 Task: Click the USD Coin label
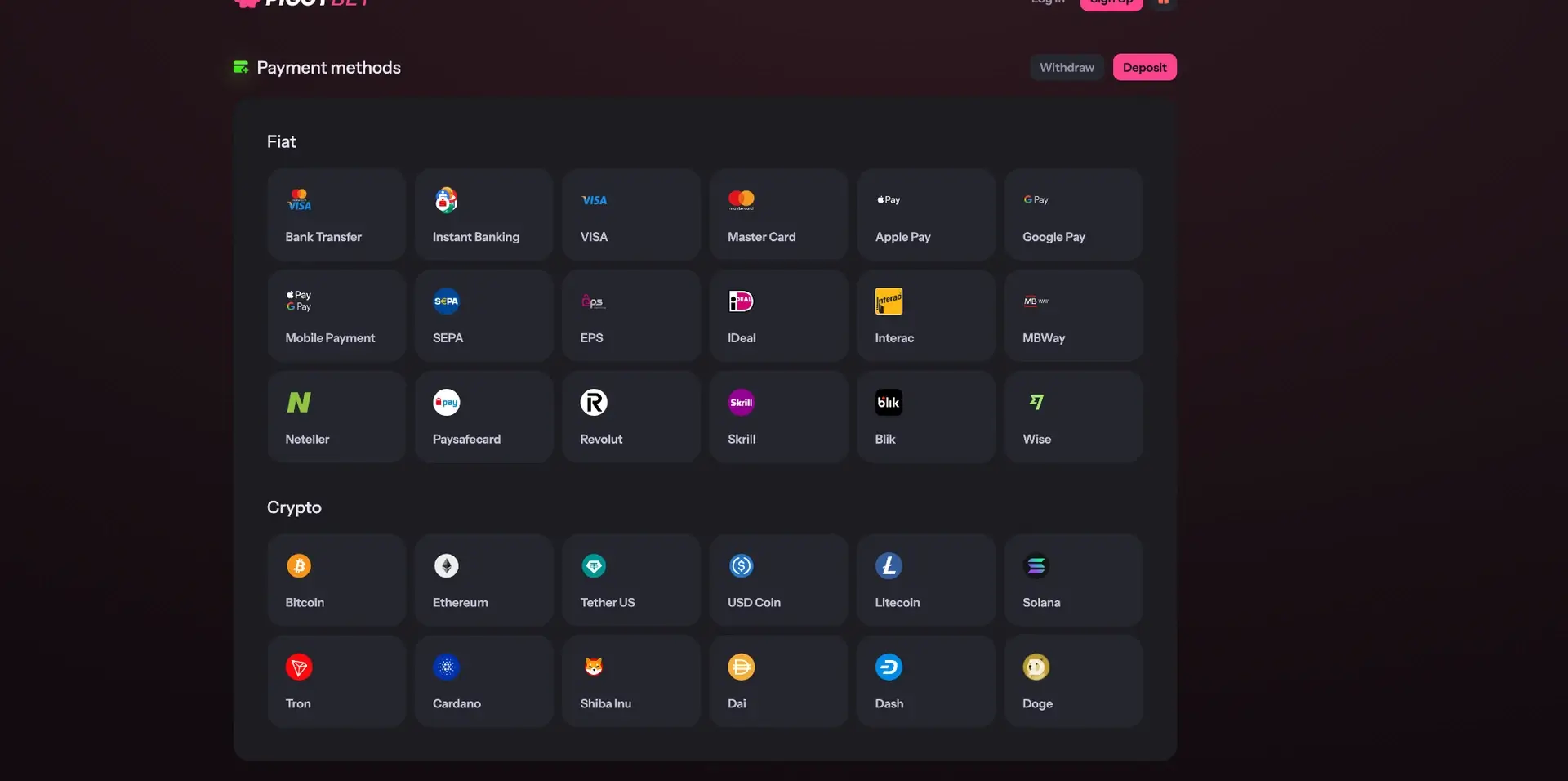754,603
